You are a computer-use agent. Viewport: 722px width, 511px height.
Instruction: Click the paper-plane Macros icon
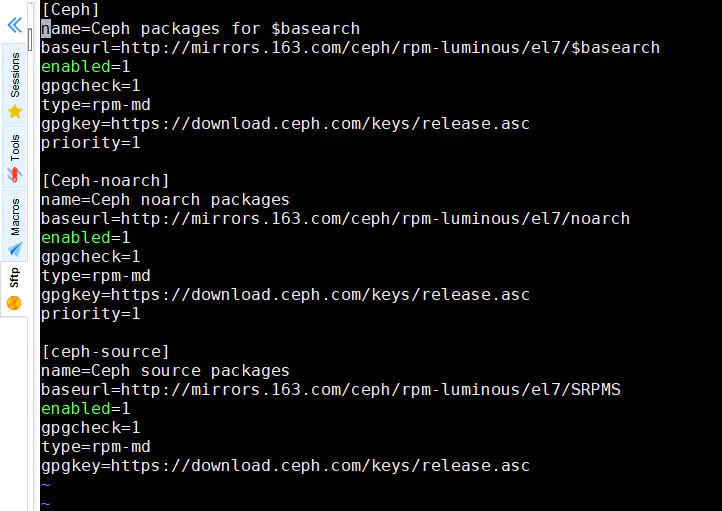tap(15, 249)
